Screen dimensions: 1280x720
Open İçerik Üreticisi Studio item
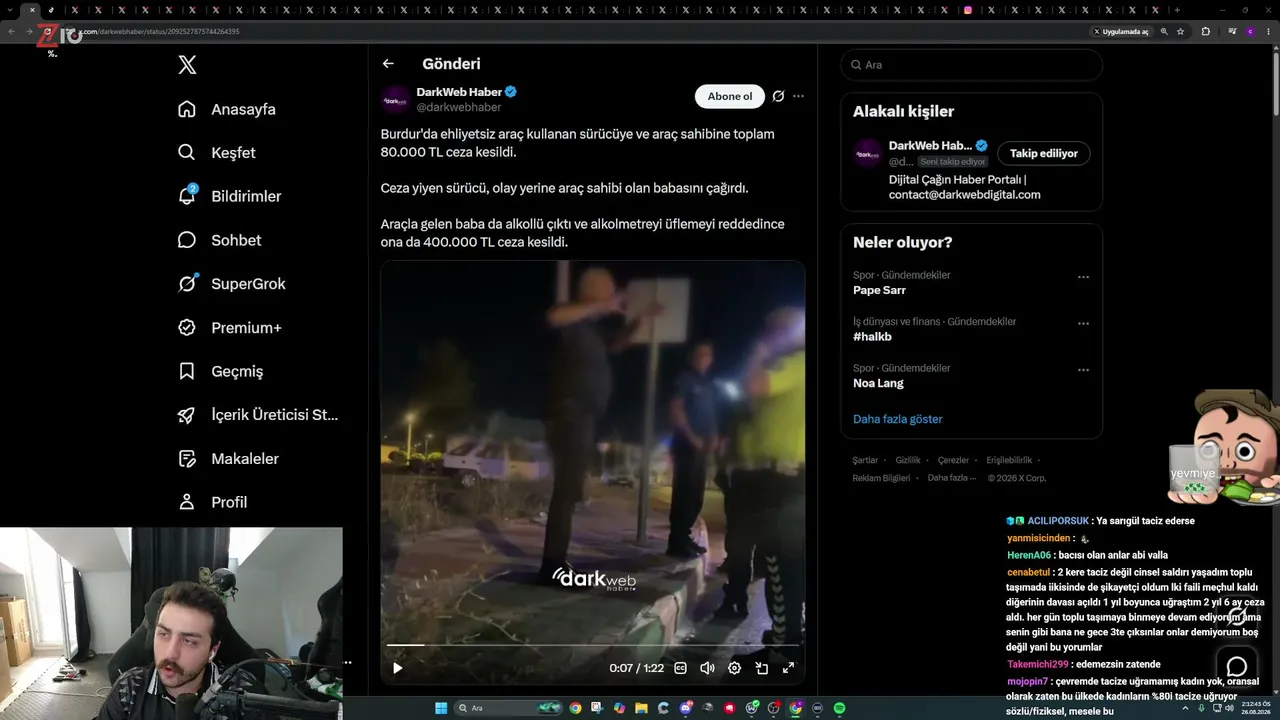tap(257, 415)
